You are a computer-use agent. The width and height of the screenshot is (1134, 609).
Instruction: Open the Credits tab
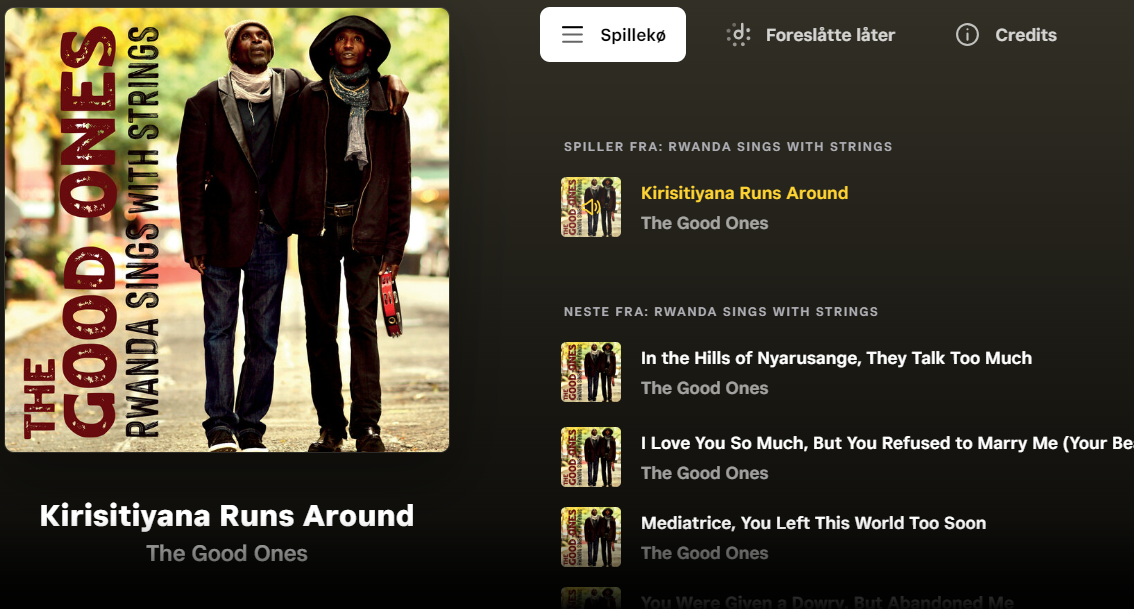1006,35
